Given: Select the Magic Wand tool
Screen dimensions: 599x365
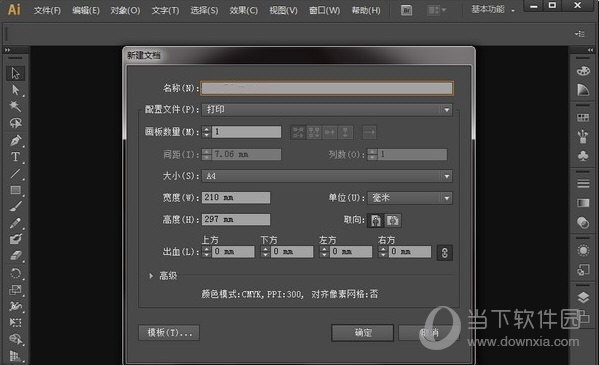Looking at the screenshot, I should click(x=15, y=106).
